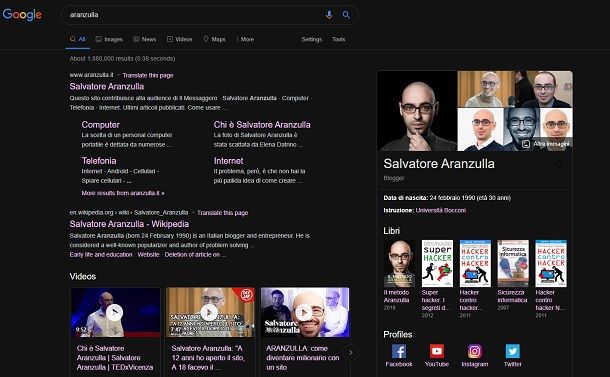This screenshot has height=377, width=610.
Task: Switch to the News tab
Action: [144, 39]
